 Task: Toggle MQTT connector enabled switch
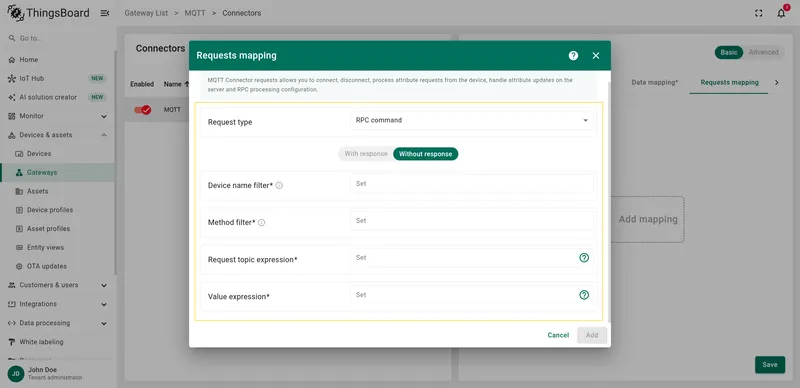(x=142, y=110)
